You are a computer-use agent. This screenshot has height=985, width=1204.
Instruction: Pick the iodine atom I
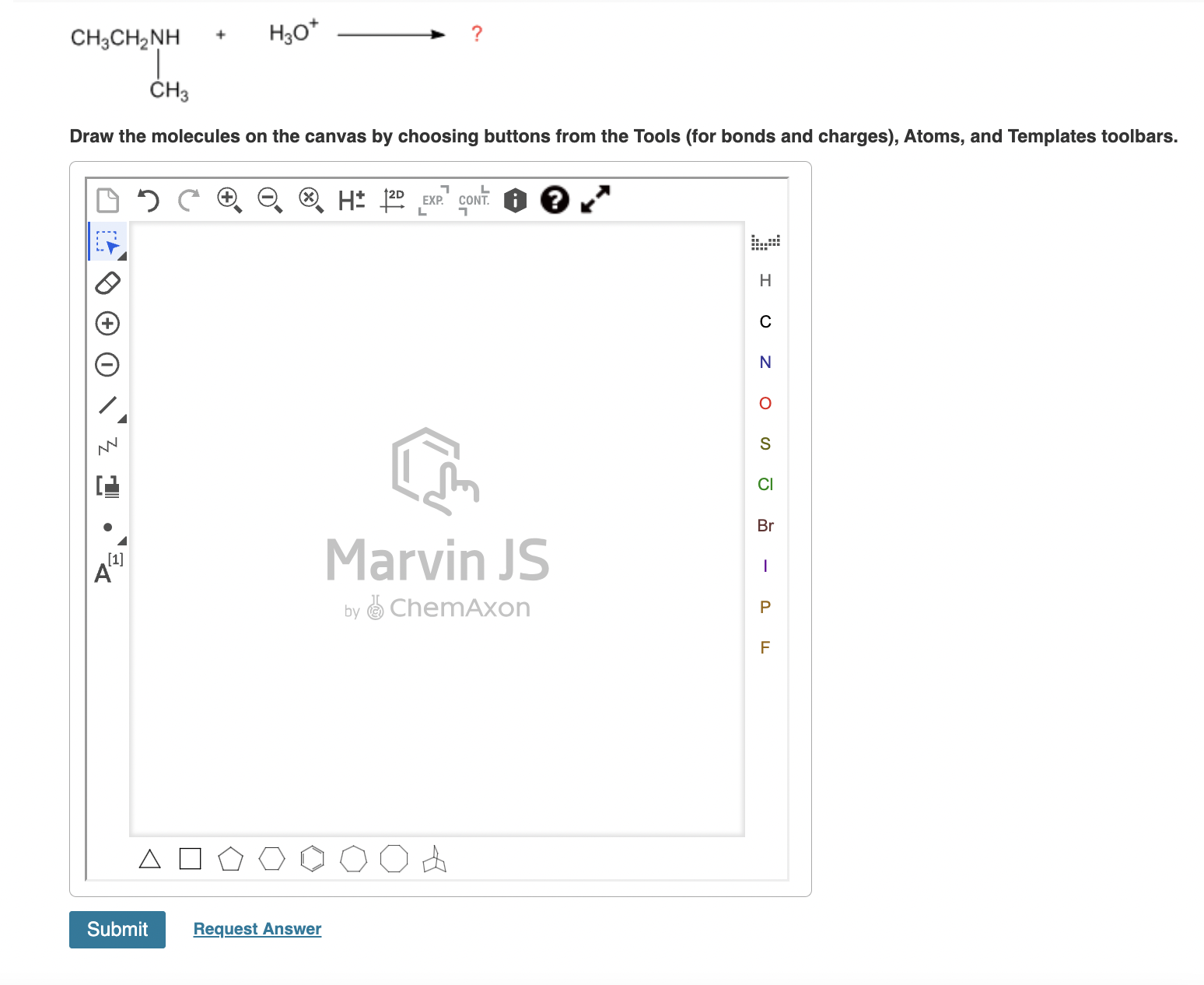click(765, 566)
